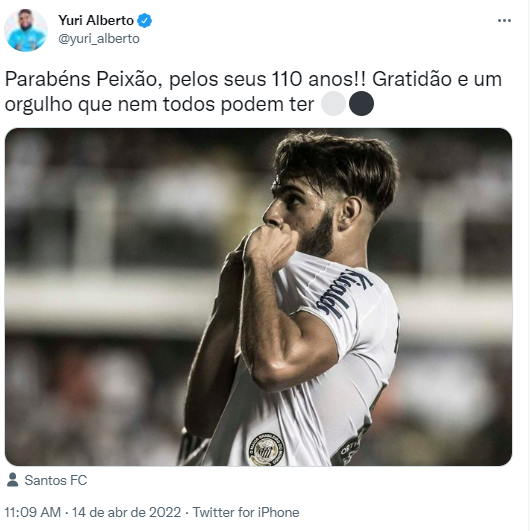The image size is (530, 531).
Task: Open the attached photo of the player
Action: 258,297
